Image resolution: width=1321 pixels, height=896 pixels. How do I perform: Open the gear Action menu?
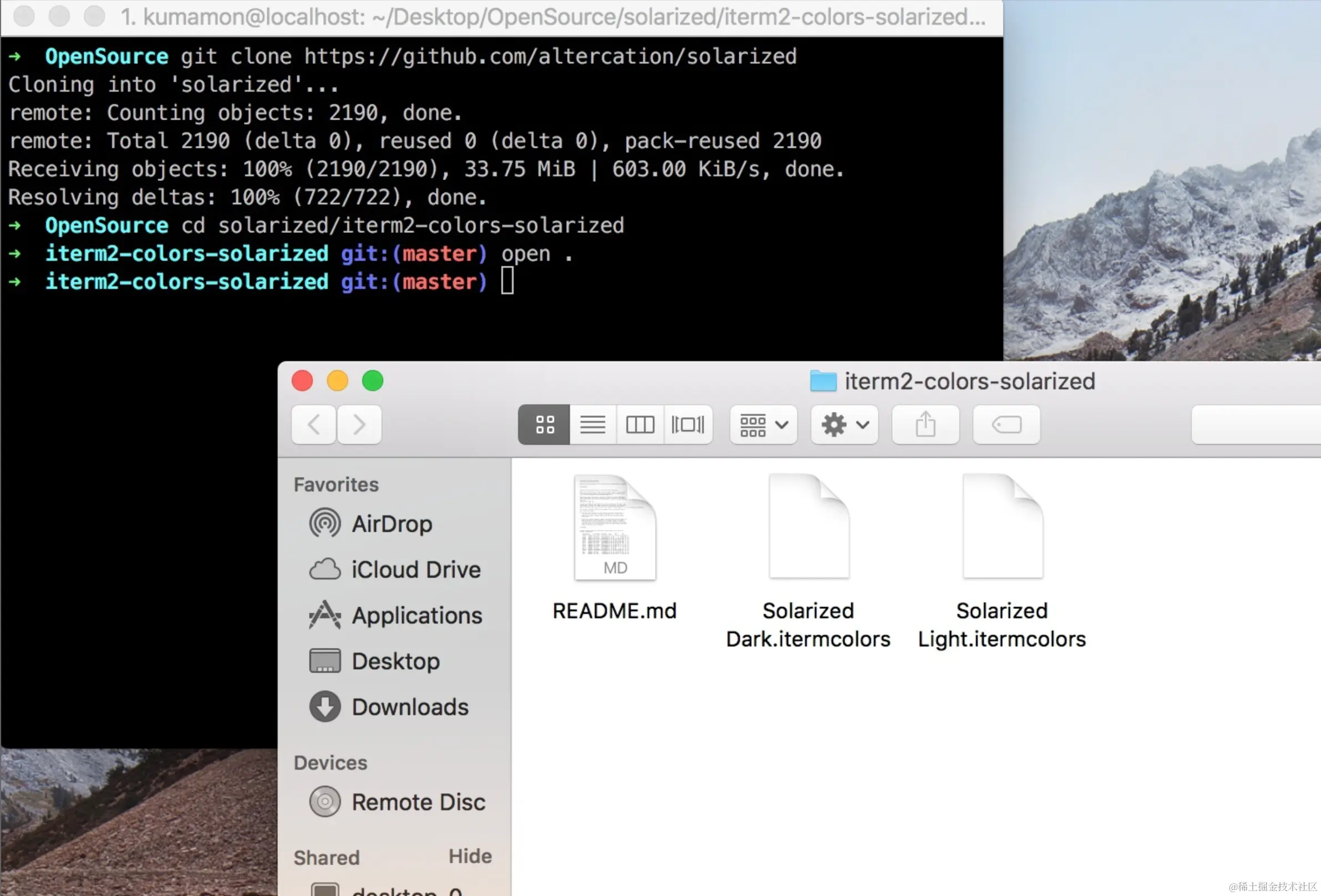click(845, 424)
